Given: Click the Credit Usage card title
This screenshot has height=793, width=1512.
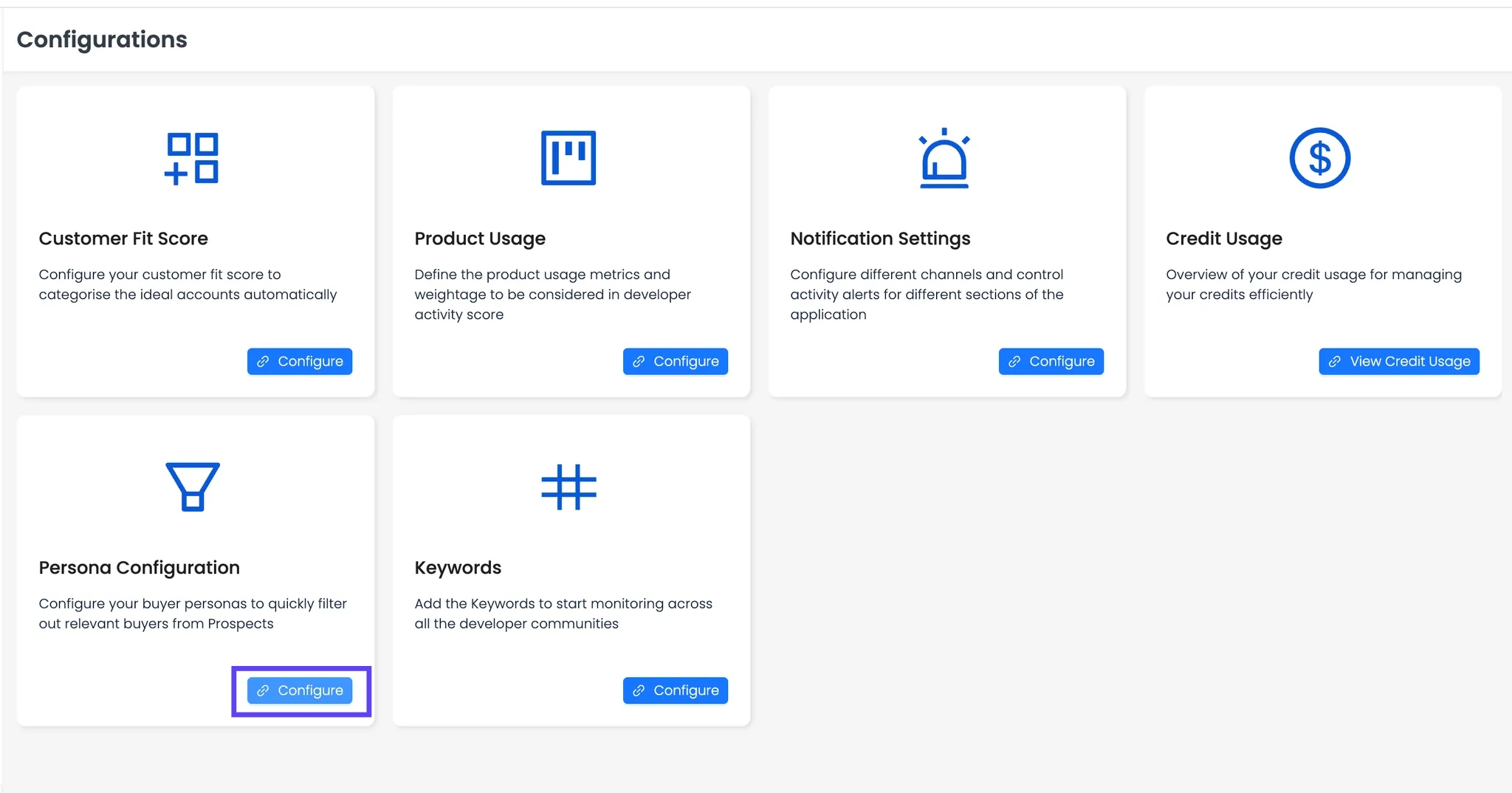Looking at the screenshot, I should pos(1223,238).
